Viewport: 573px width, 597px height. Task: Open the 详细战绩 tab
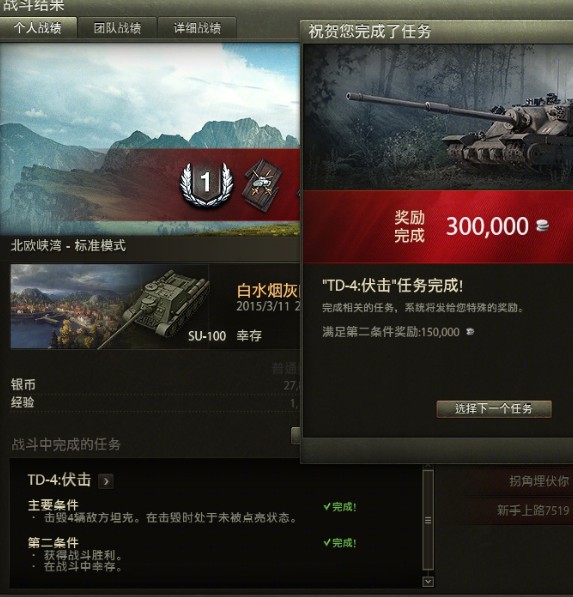(x=197, y=28)
